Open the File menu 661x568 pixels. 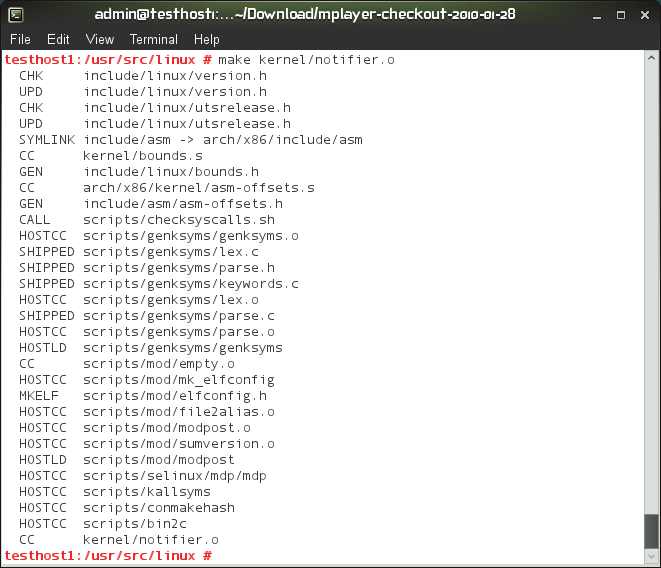(x=20, y=39)
